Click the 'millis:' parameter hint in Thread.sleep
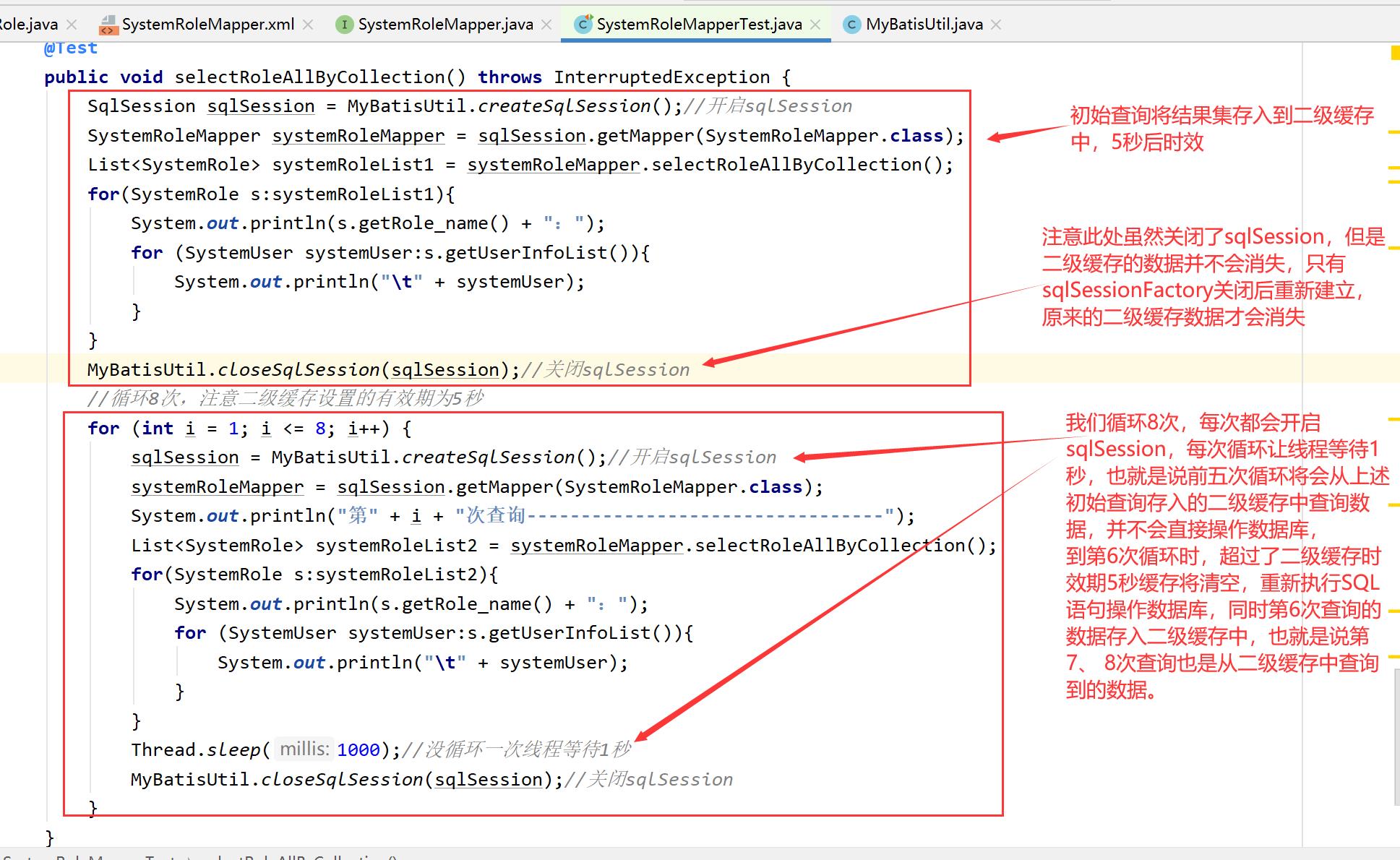 (x=304, y=749)
